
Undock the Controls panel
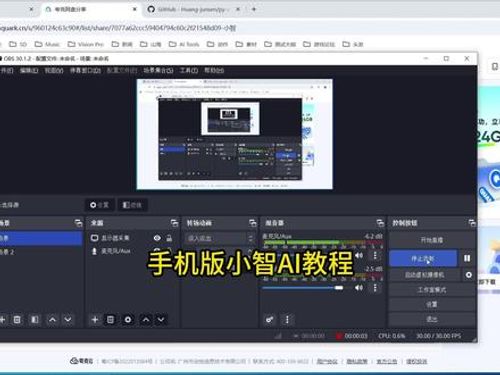[x=472, y=223]
